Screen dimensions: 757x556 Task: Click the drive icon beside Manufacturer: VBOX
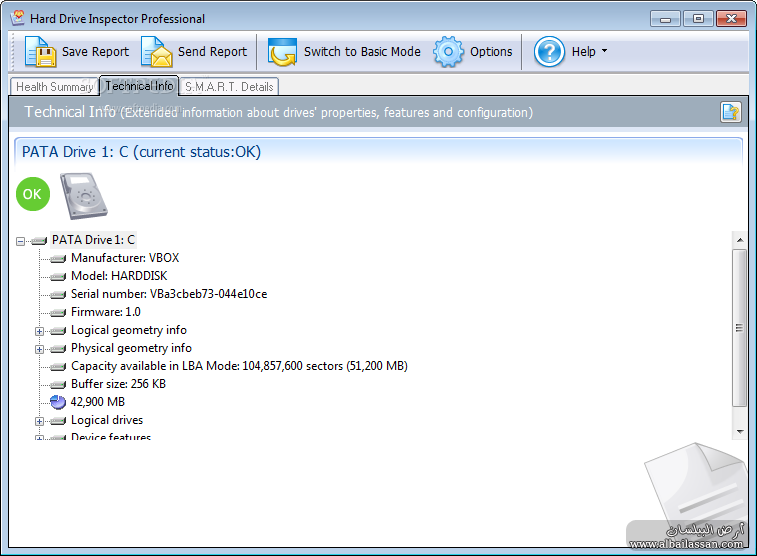tap(58, 259)
